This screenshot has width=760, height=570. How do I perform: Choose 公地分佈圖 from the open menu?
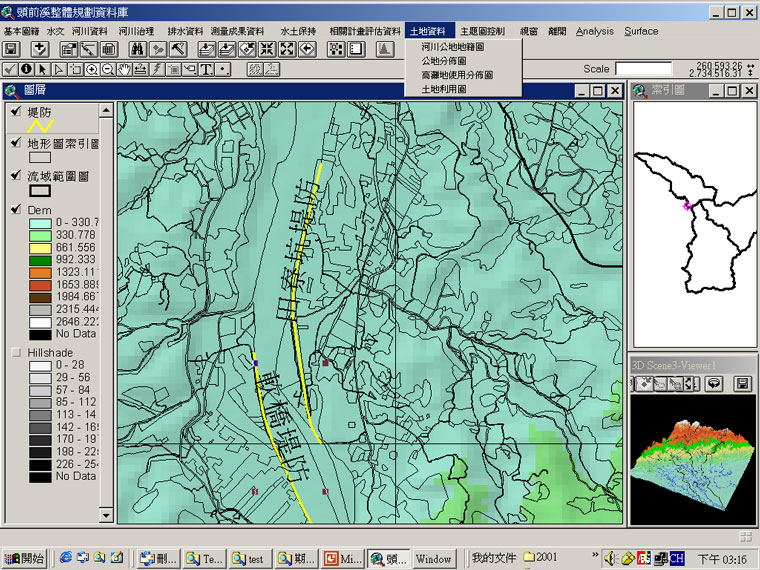pos(444,60)
